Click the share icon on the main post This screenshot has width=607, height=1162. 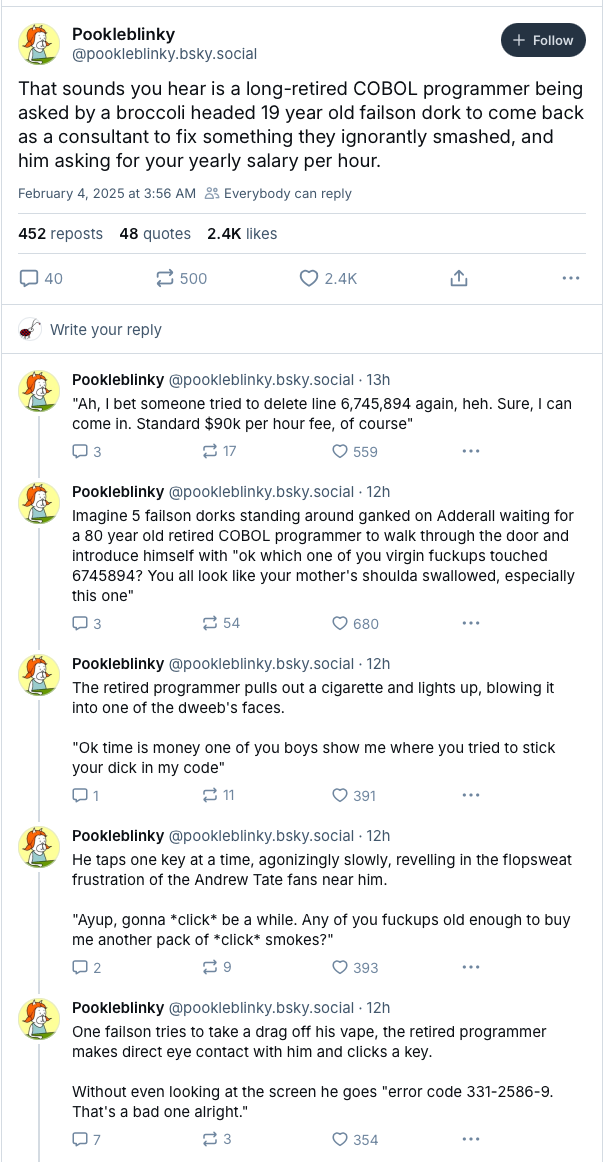pos(459,278)
